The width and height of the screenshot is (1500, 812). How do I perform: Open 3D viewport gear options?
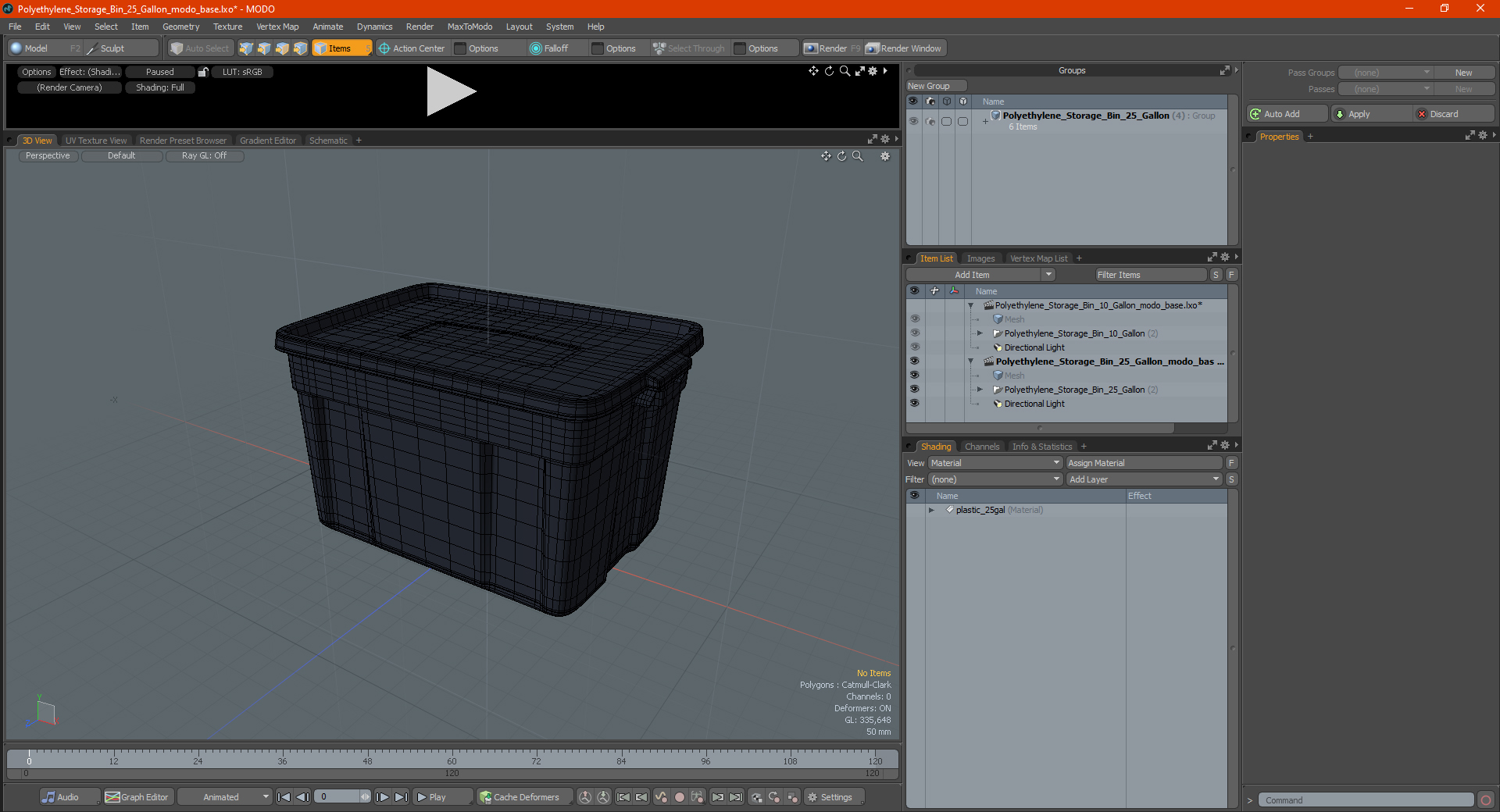coord(885,156)
